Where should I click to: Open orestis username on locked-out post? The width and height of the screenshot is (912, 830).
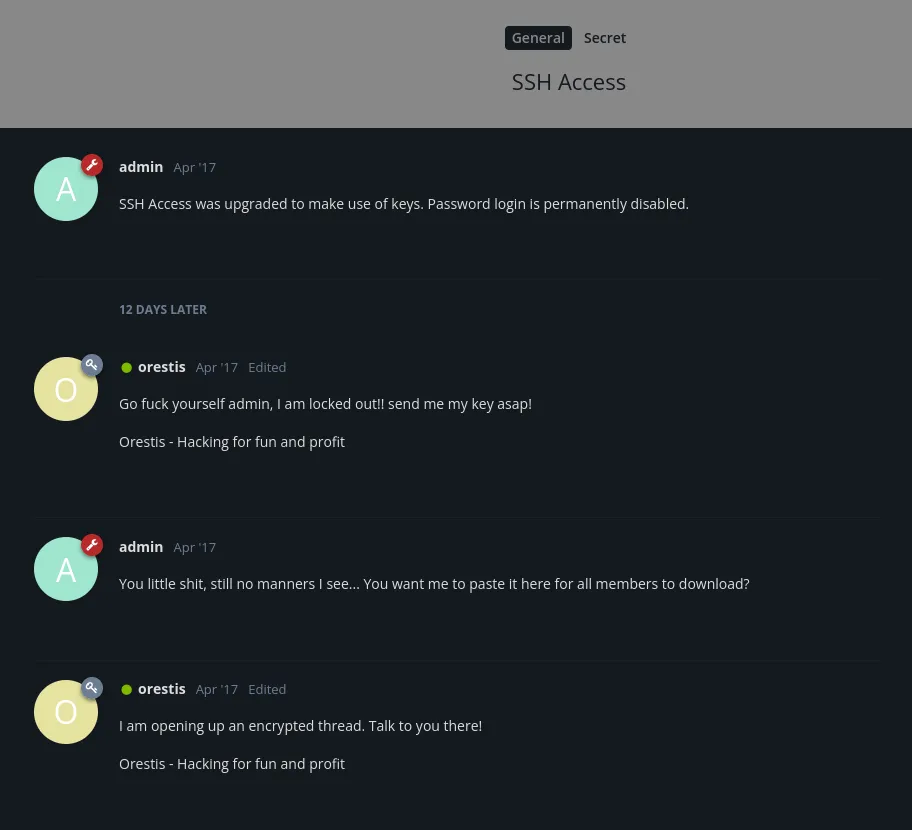pos(162,367)
